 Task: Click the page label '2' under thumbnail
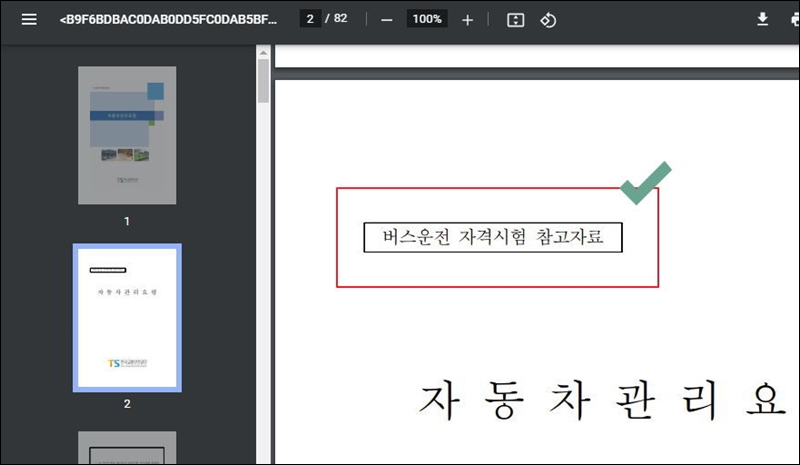coord(127,404)
